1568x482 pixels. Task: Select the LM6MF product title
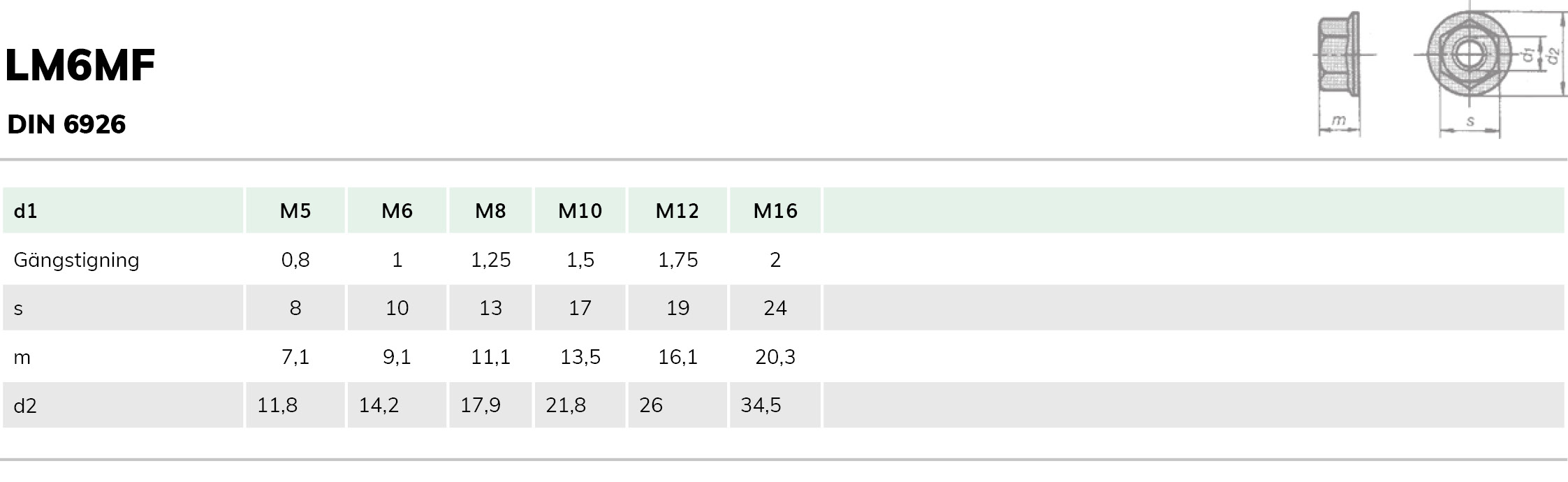(x=80, y=66)
